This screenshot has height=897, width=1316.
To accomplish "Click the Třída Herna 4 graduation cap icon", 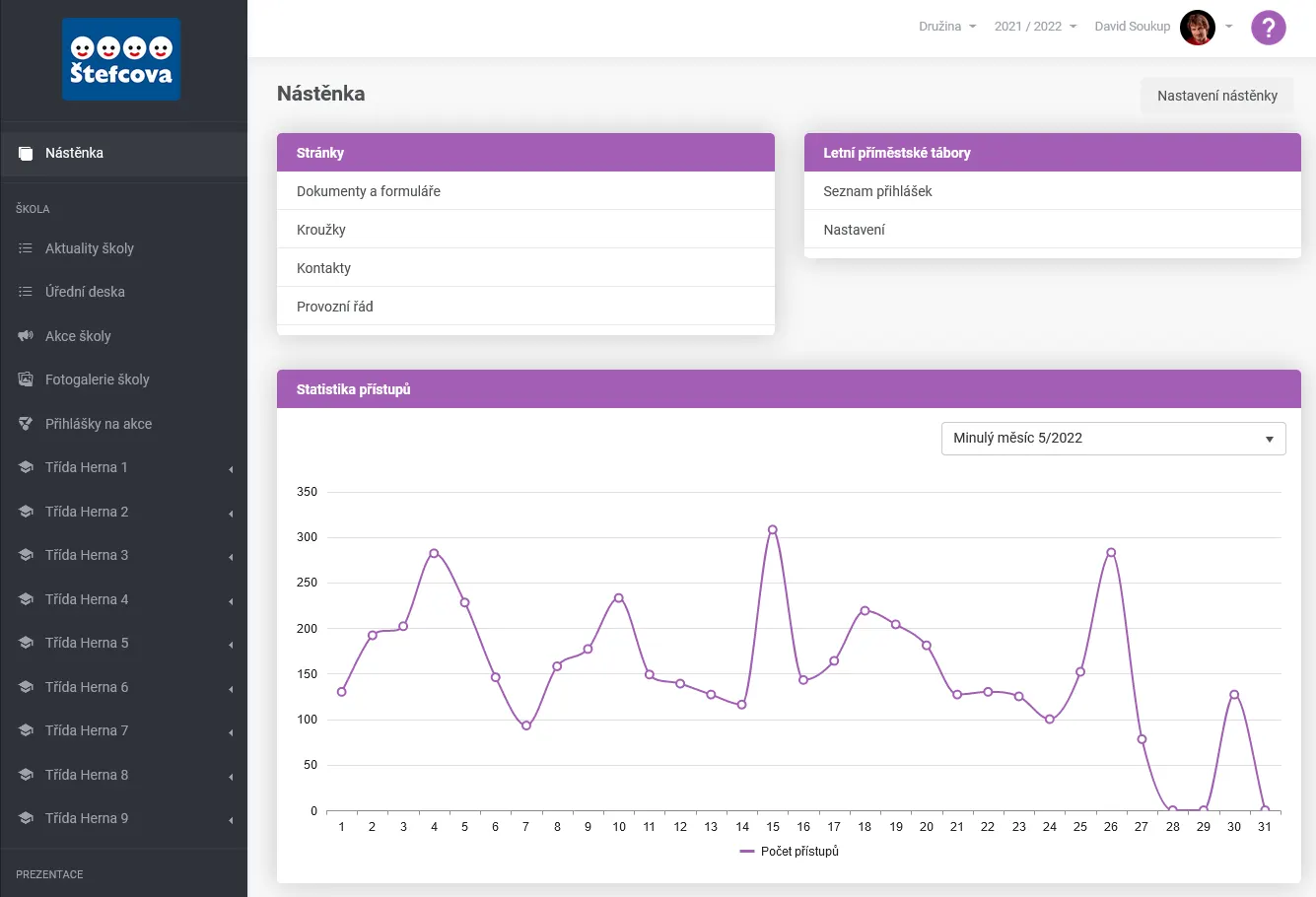I will point(26,599).
